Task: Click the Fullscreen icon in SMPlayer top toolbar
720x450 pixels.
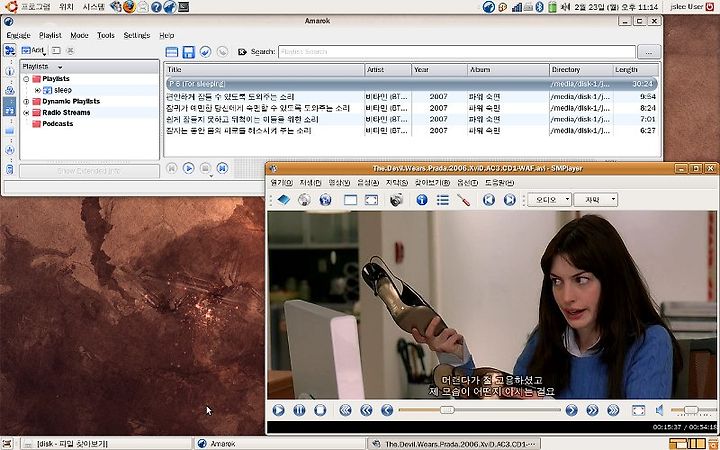Action: click(x=371, y=200)
